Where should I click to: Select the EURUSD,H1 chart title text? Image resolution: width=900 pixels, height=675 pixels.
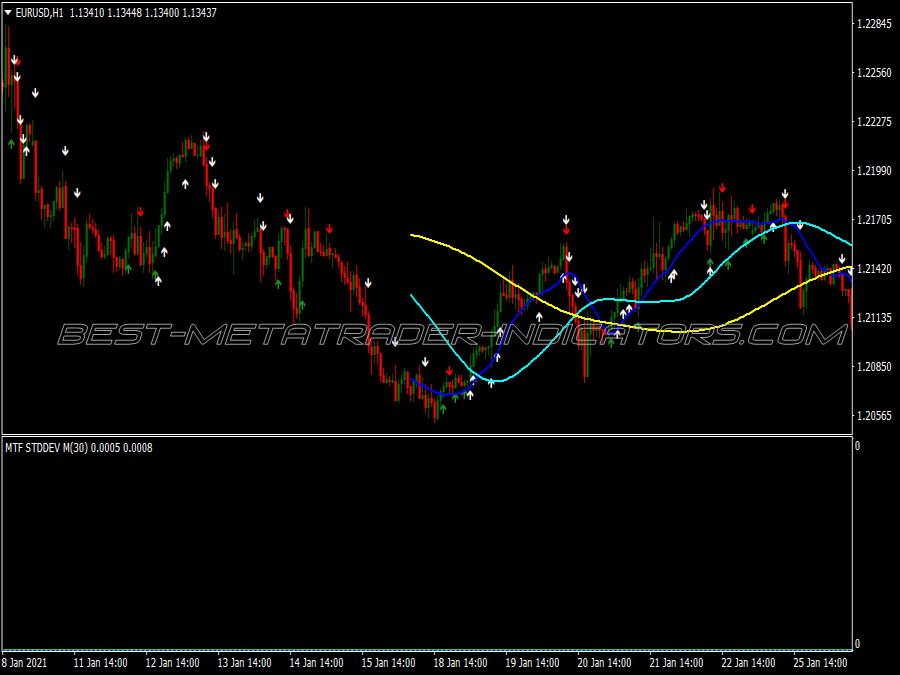(39, 13)
